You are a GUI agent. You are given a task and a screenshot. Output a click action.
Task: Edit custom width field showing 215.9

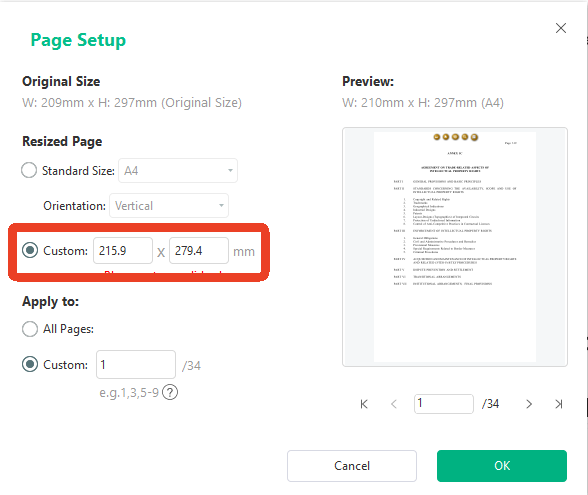tap(123, 250)
